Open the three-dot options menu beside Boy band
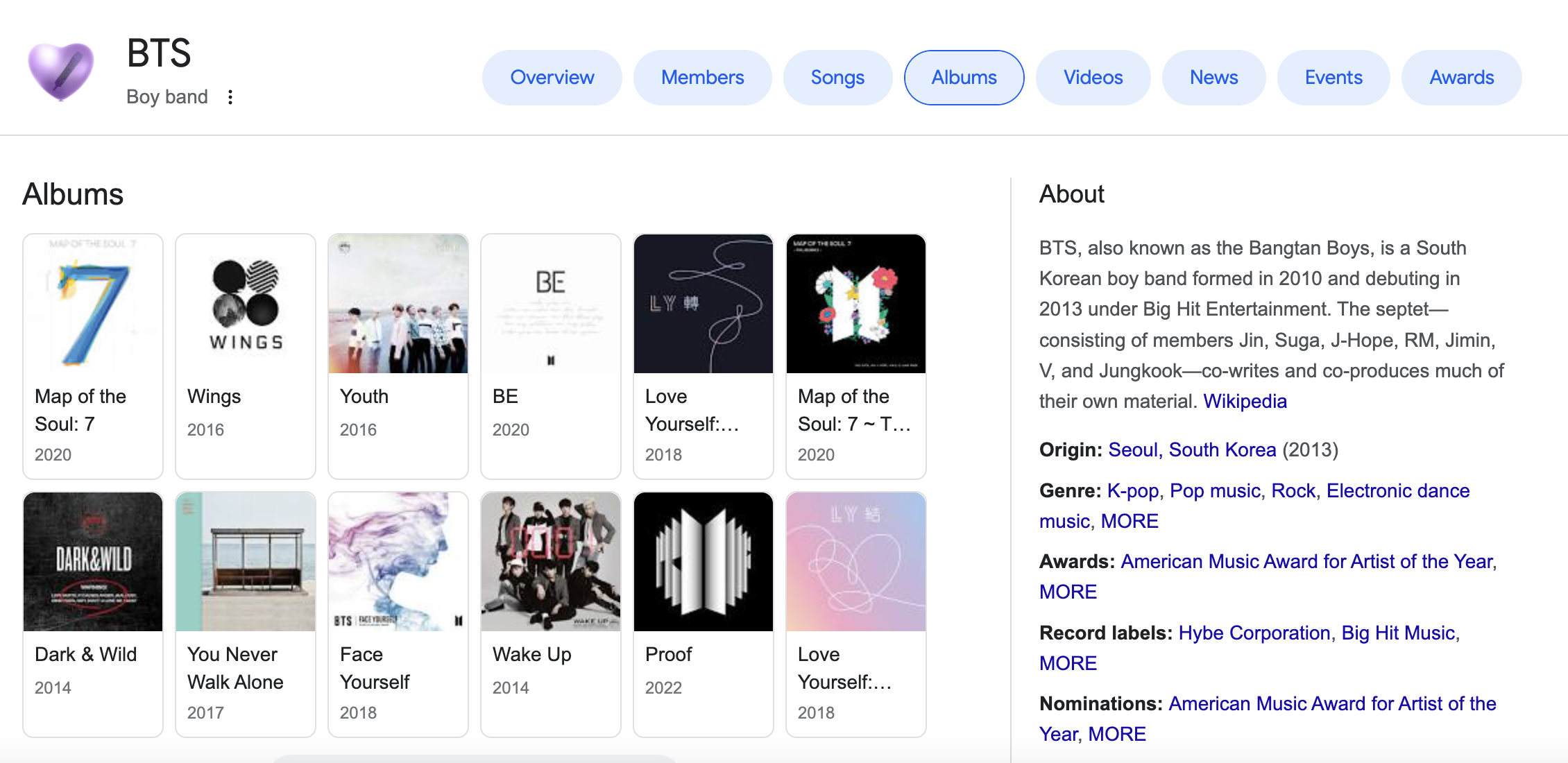 pos(230,97)
